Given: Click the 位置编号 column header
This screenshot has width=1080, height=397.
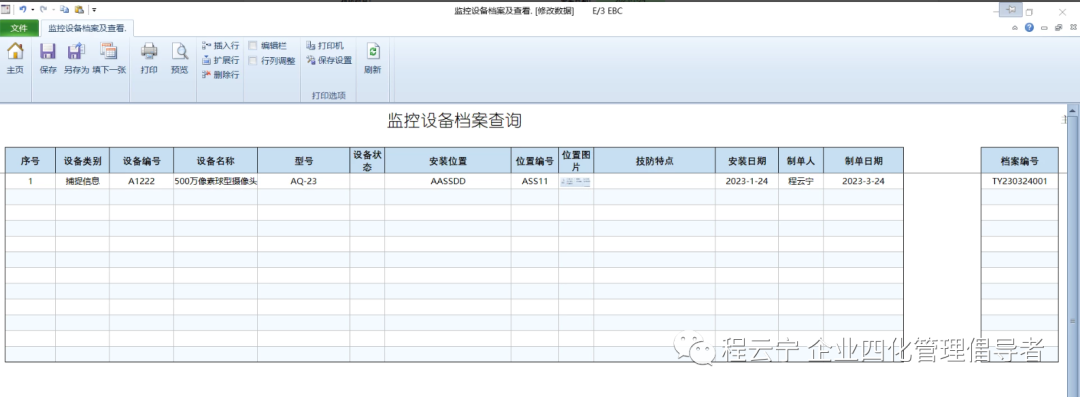Looking at the screenshot, I should click(x=534, y=161).
